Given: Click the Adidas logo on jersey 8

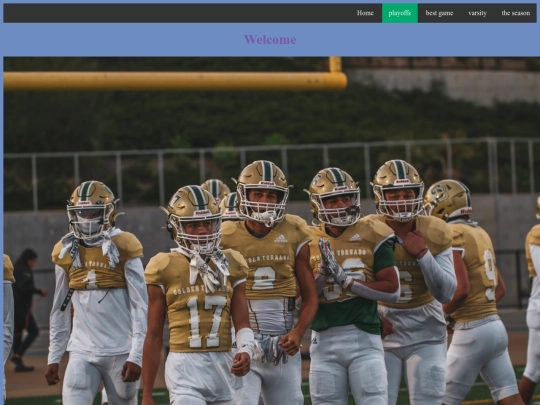Looking at the screenshot, I should tap(281, 239).
